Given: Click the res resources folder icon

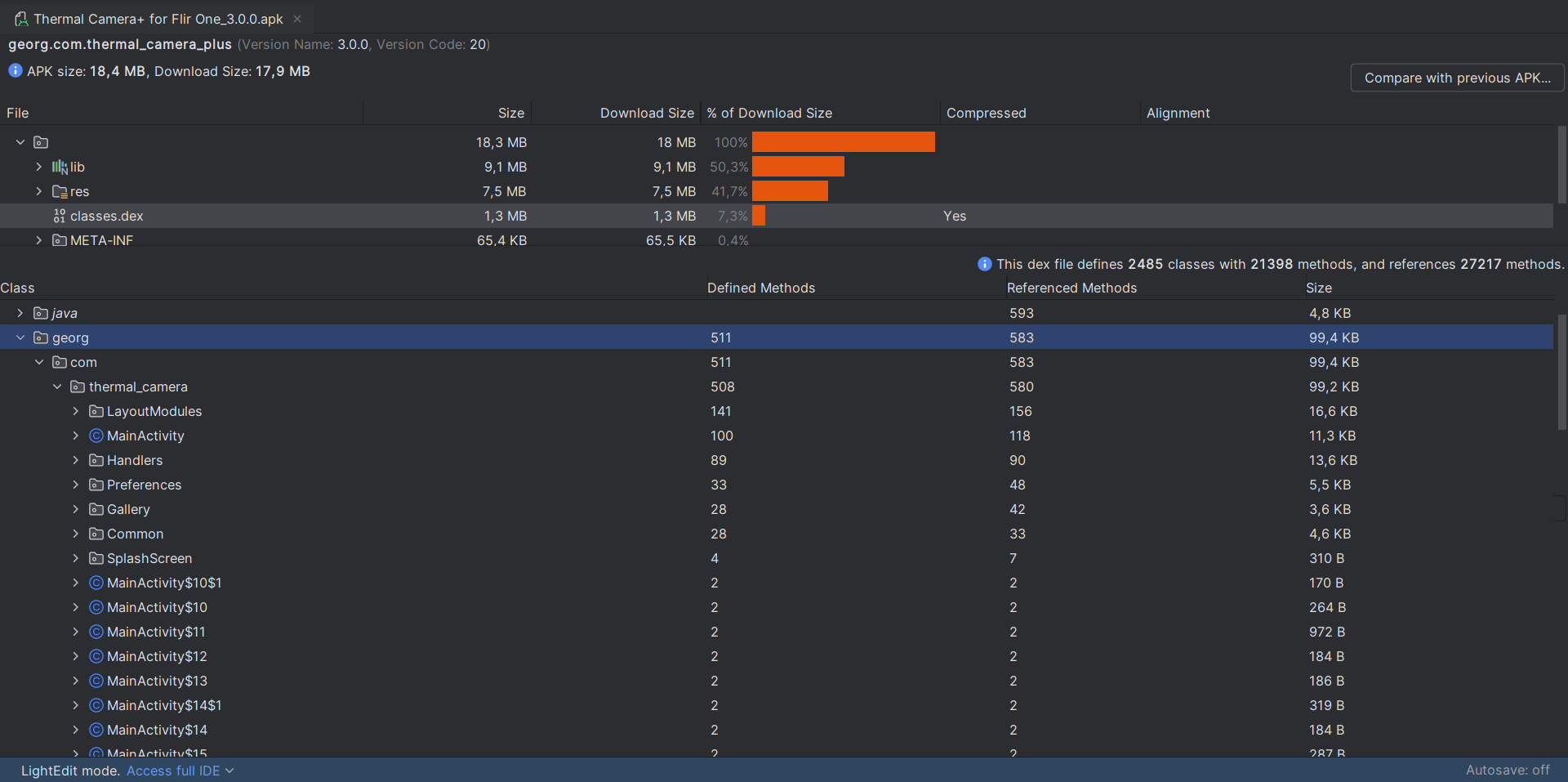Looking at the screenshot, I should (60, 191).
